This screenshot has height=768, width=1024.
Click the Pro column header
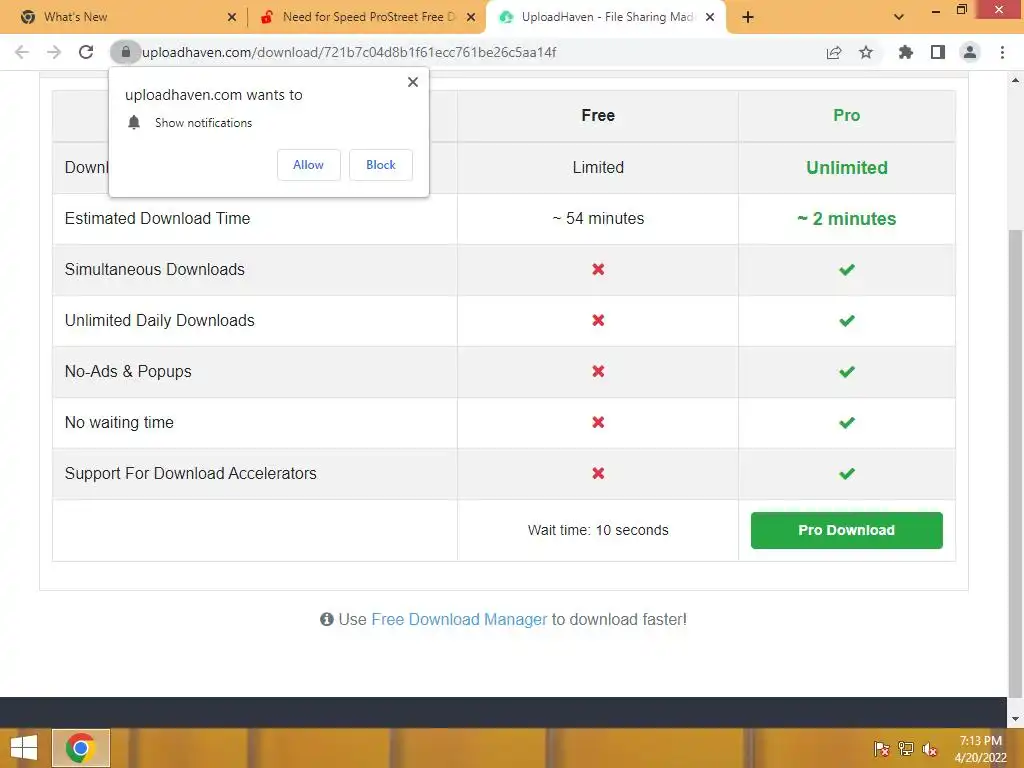[x=846, y=116]
